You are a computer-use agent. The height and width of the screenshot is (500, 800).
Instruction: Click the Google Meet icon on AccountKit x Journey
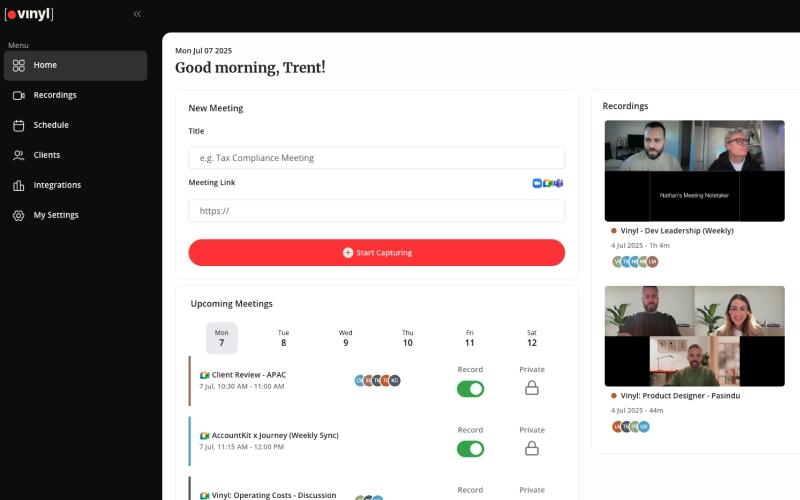[205, 436]
